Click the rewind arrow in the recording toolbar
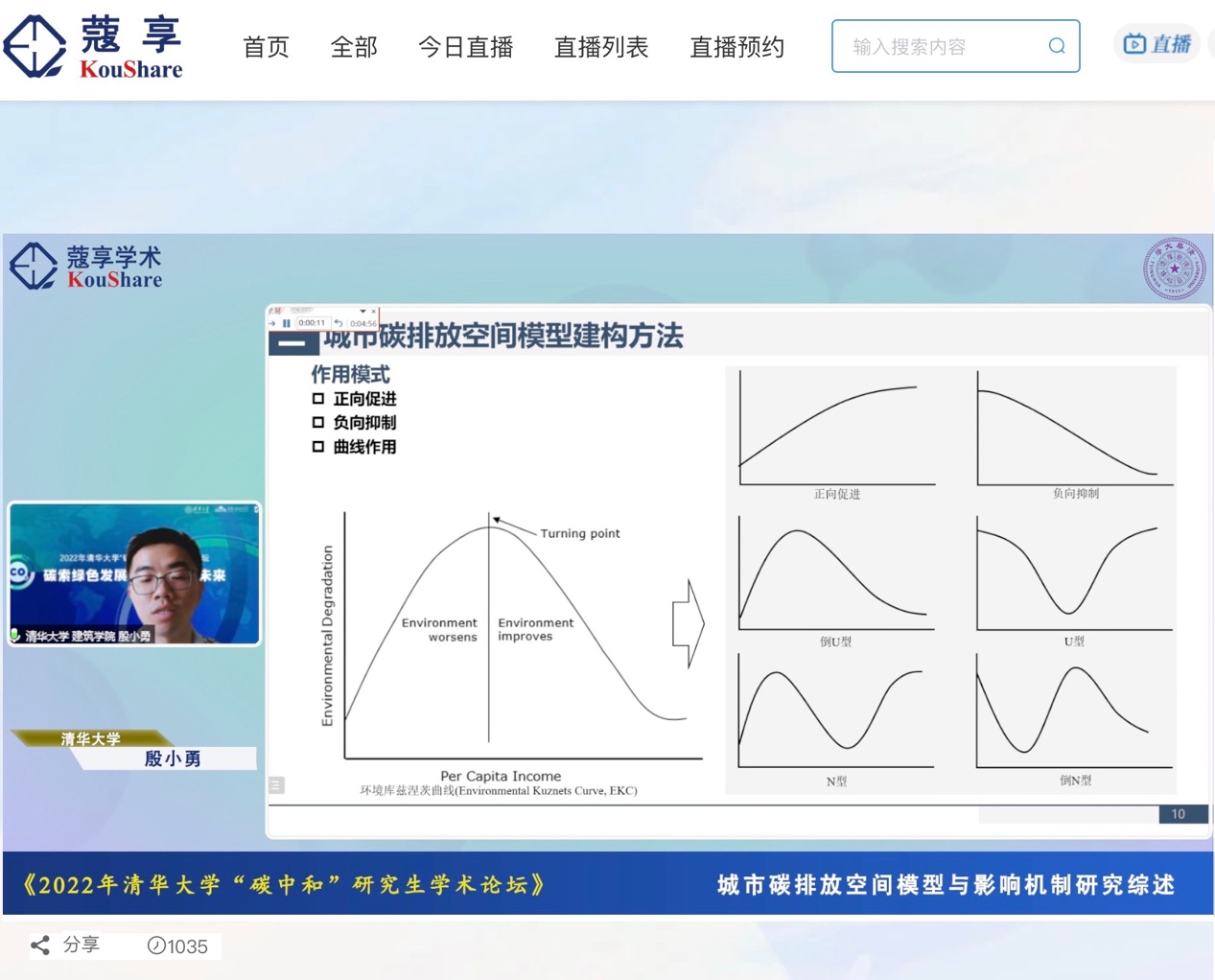 [x=338, y=323]
